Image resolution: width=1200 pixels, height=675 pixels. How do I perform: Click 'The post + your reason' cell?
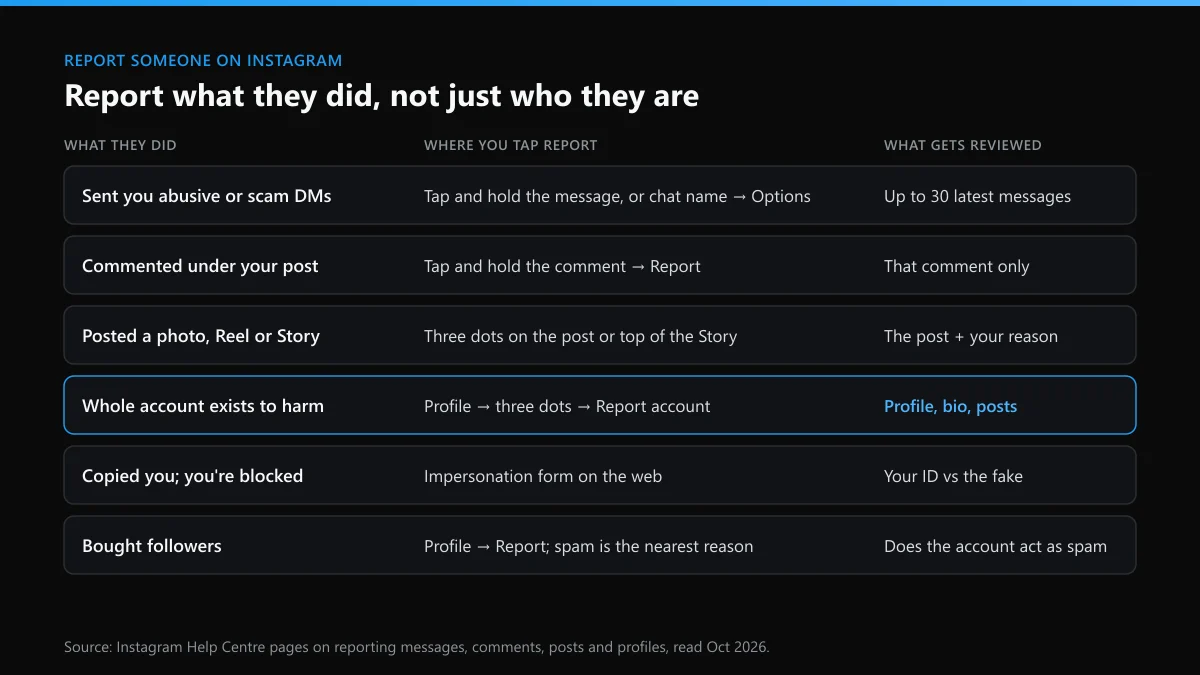click(x=970, y=336)
